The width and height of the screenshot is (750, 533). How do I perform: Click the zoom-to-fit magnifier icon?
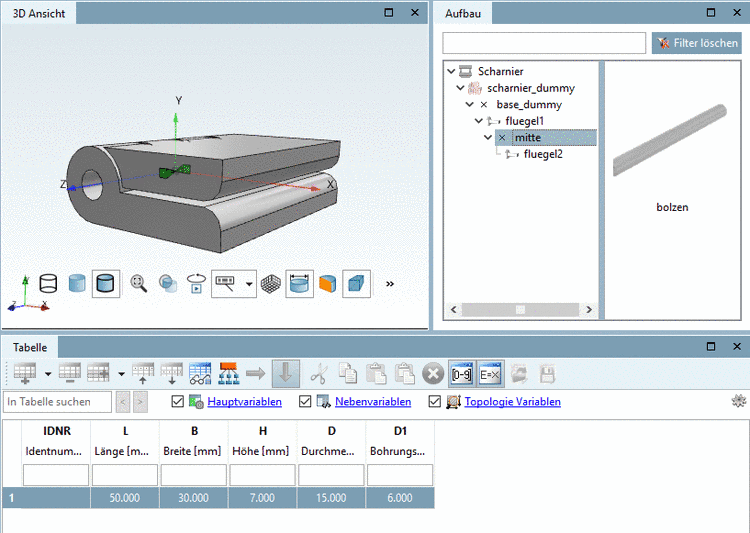138,284
